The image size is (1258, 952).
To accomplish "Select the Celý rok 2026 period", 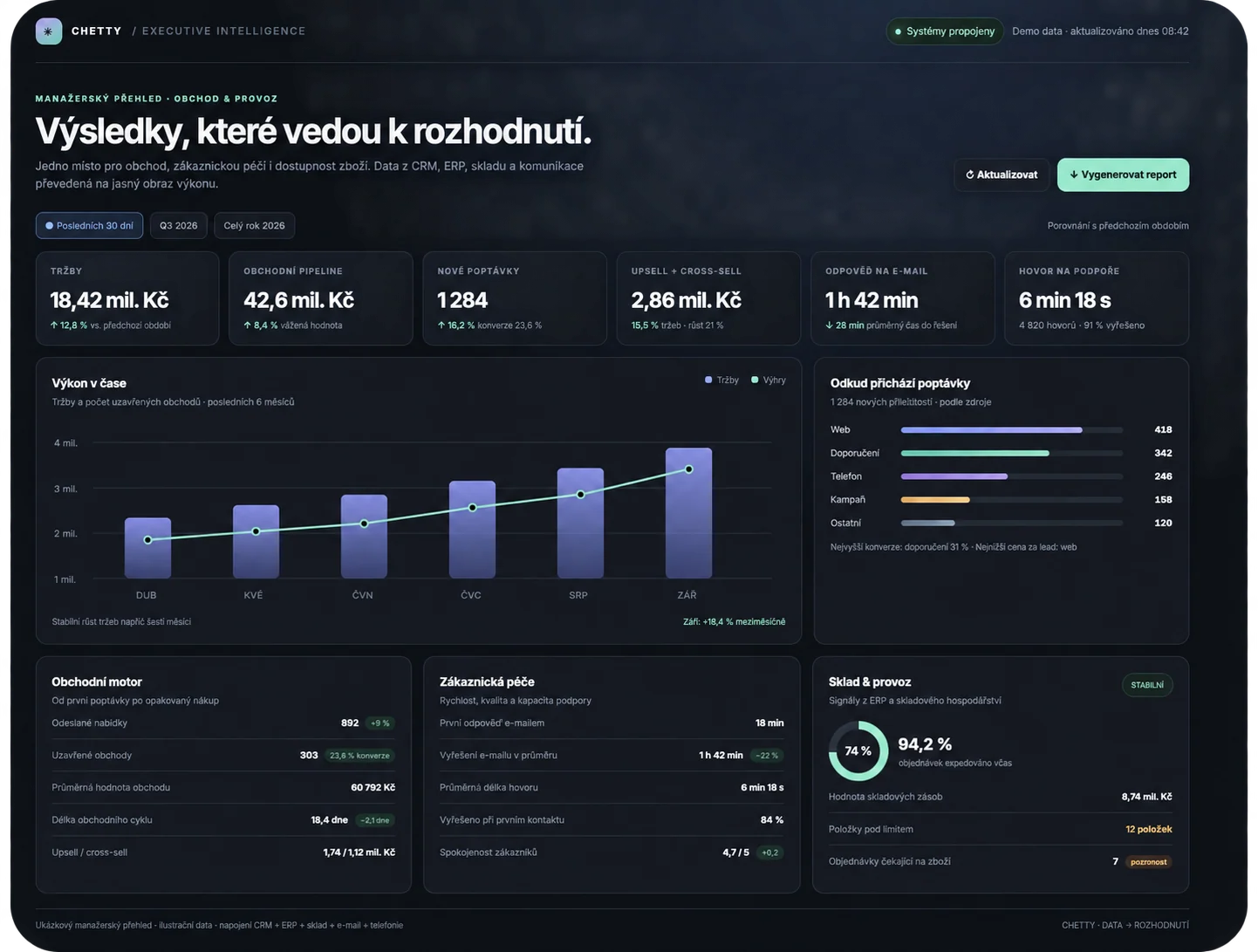I will pos(255,226).
